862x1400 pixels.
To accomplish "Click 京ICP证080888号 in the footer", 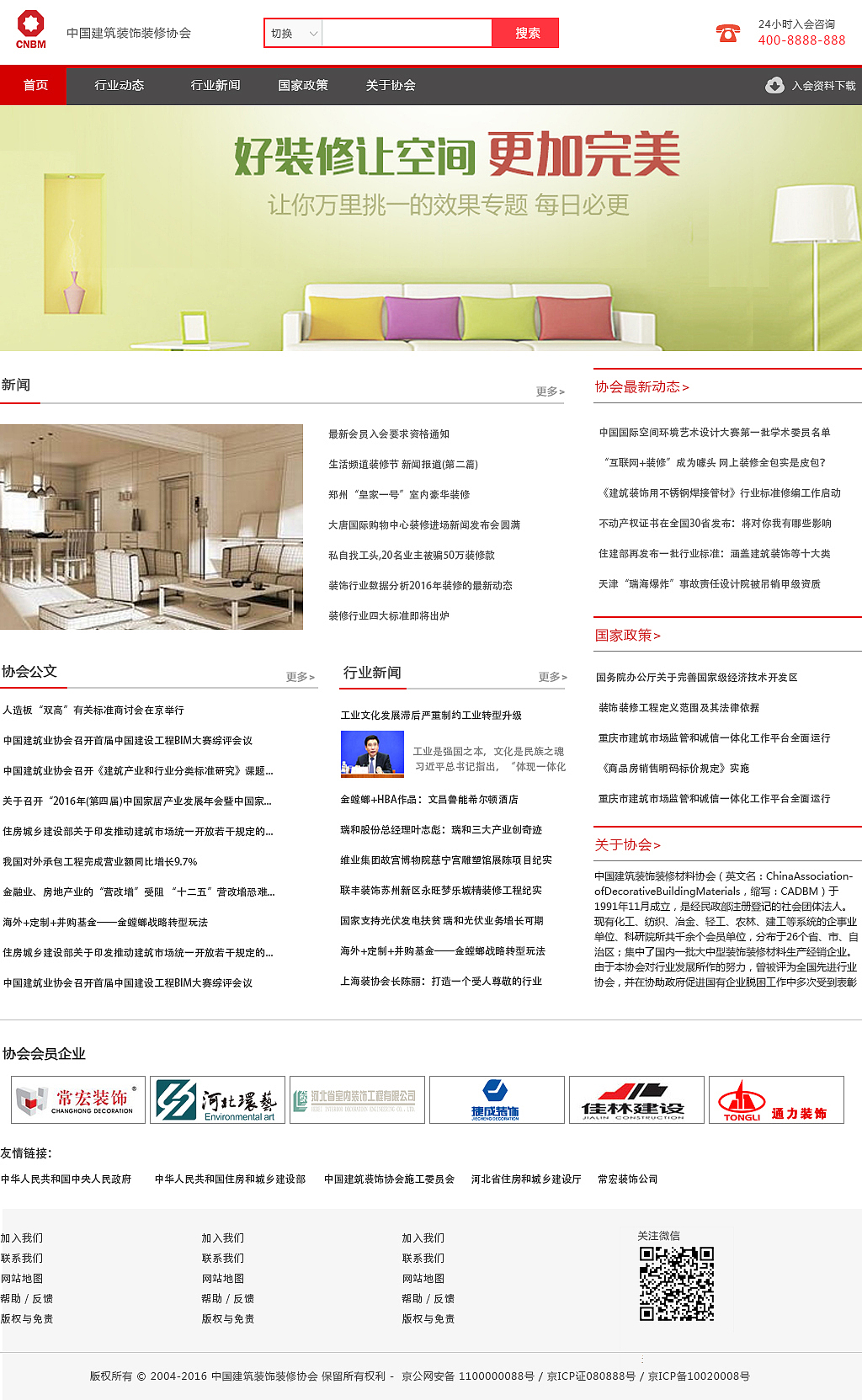I will coord(591,1376).
